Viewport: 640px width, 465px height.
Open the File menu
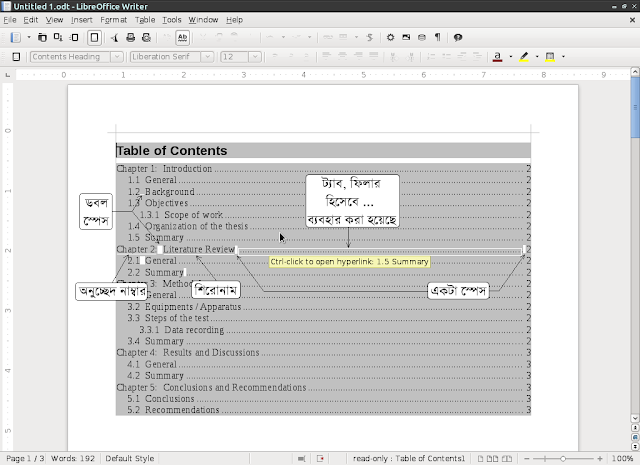pyautogui.click(x=10, y=20)
